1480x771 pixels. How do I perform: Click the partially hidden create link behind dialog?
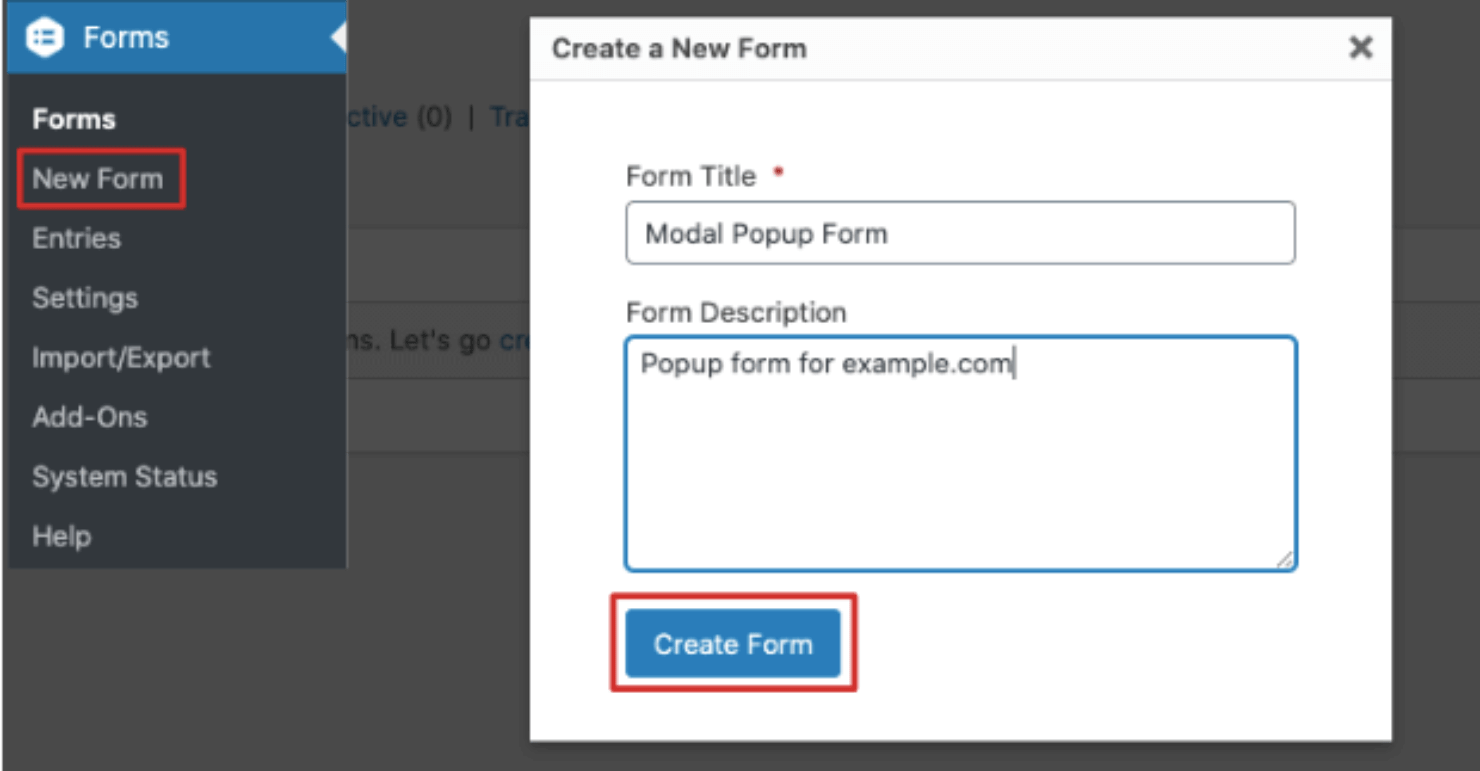514,341
